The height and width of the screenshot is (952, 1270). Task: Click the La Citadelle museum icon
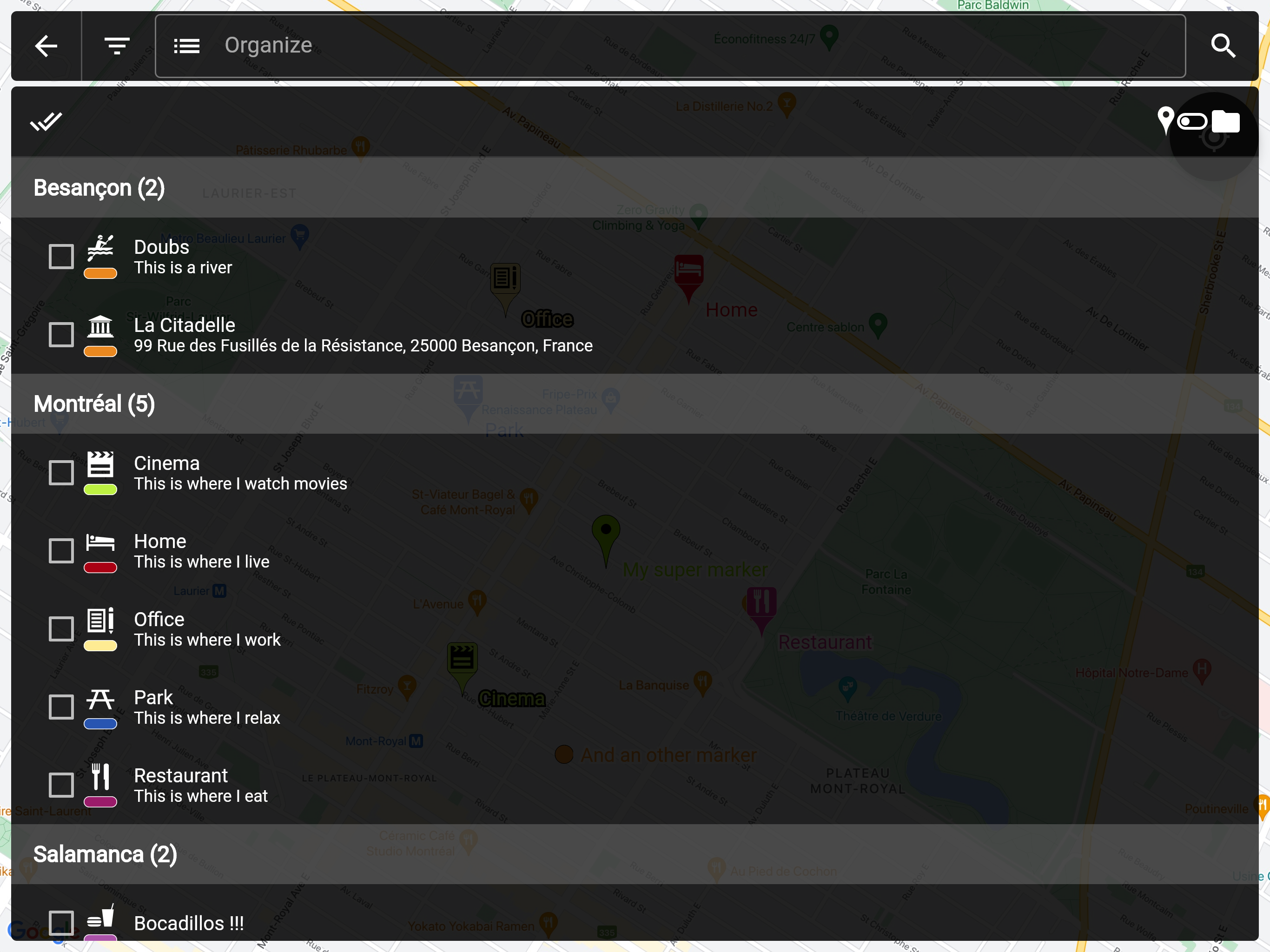100,326
